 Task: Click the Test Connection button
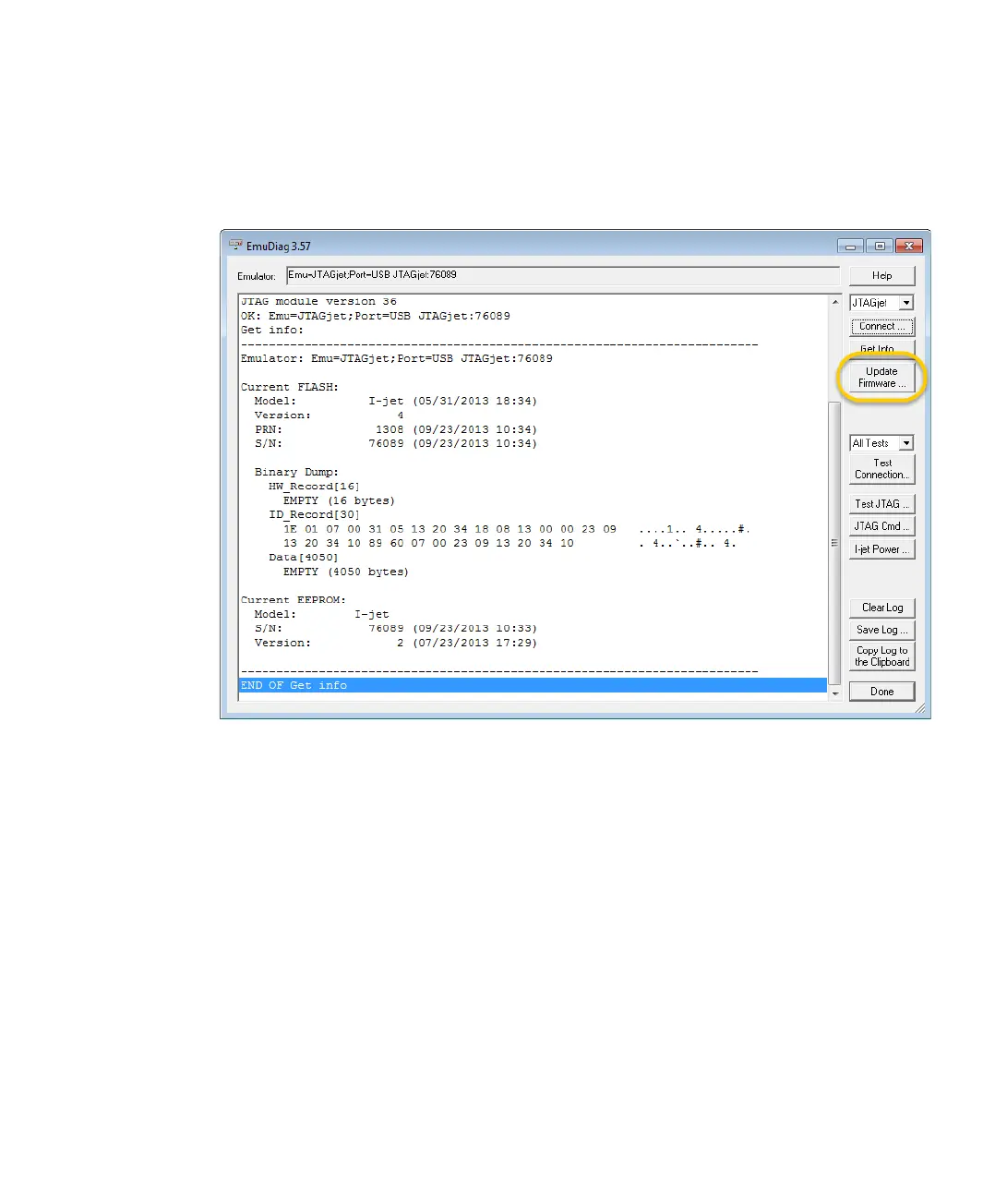pos(881,469)
